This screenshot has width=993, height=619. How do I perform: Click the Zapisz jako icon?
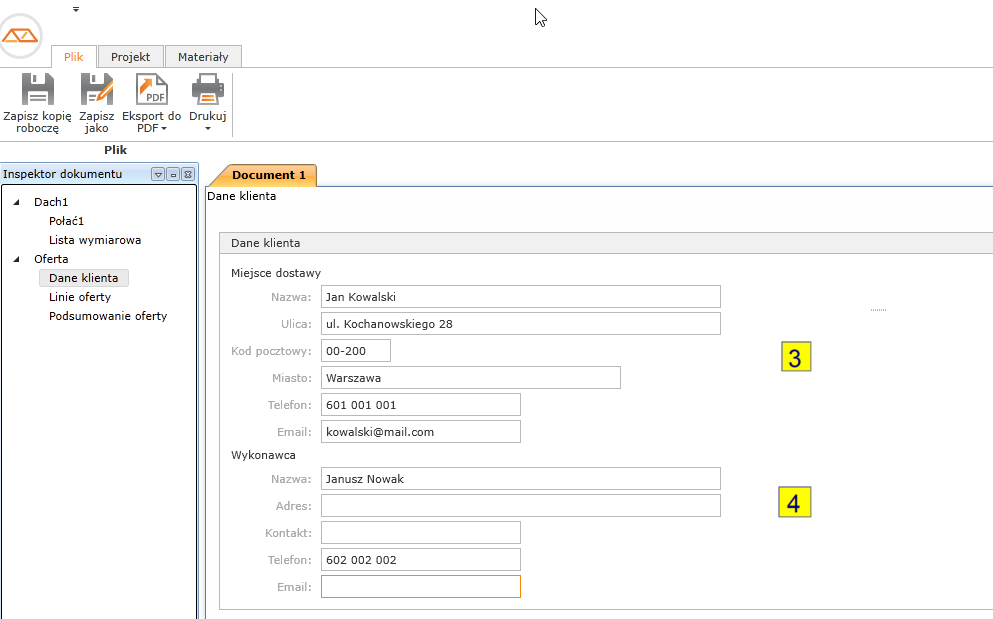click(x=97, y=90)
